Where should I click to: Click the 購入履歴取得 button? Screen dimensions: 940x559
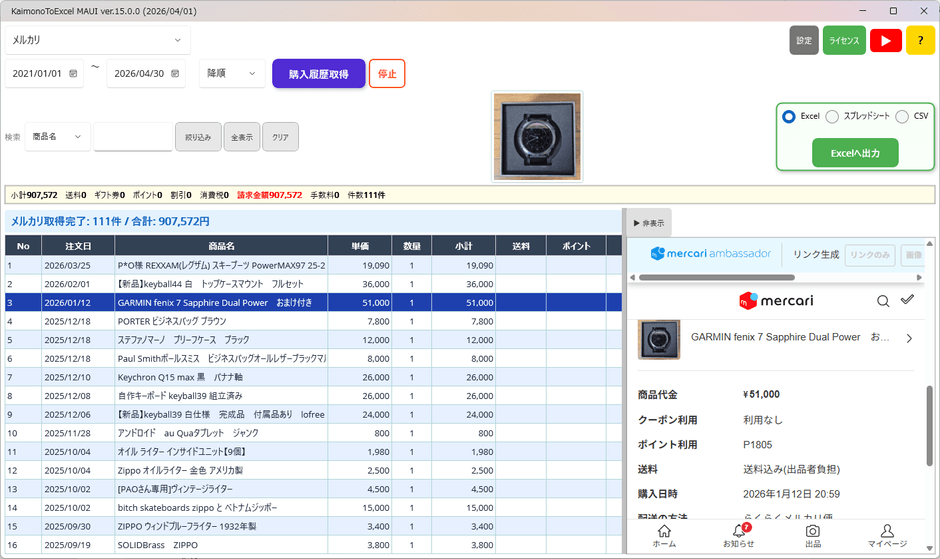(x=318, y=74)
